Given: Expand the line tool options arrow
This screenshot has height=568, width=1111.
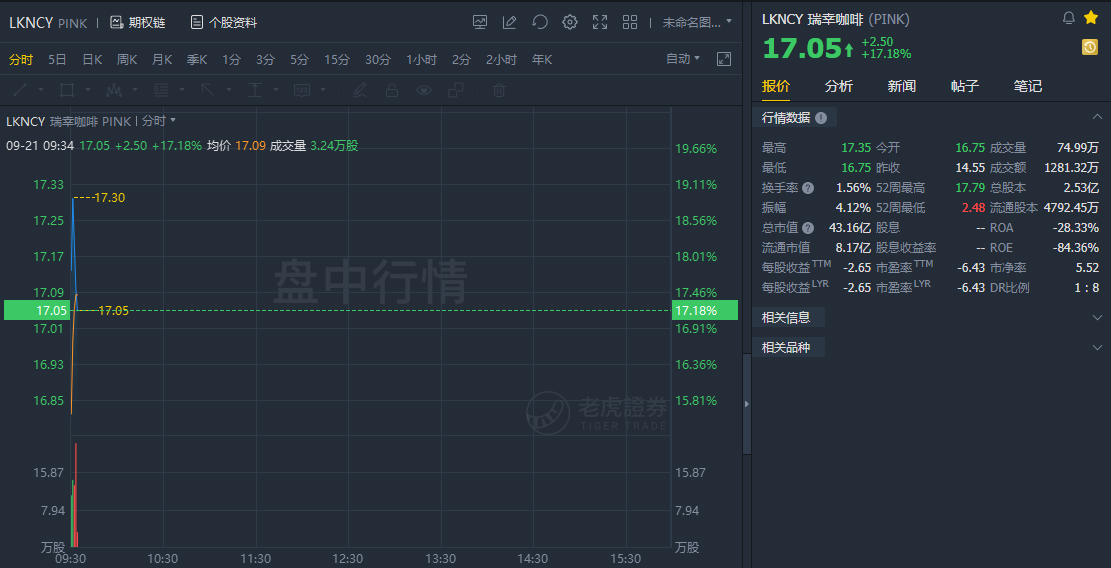Looking at the screenshot, I should [41, 90].
